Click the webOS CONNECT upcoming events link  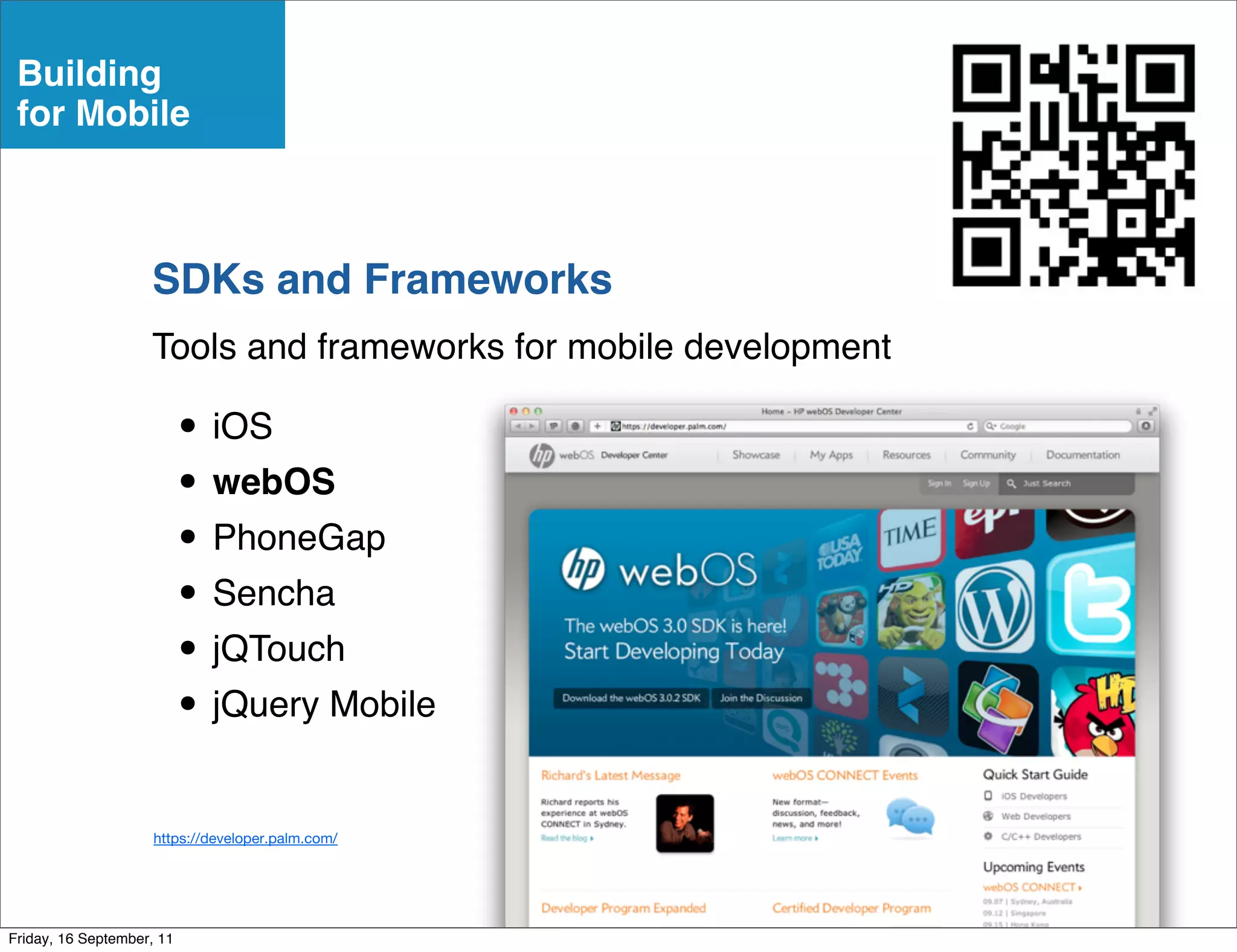click(x=1032, y=887)
